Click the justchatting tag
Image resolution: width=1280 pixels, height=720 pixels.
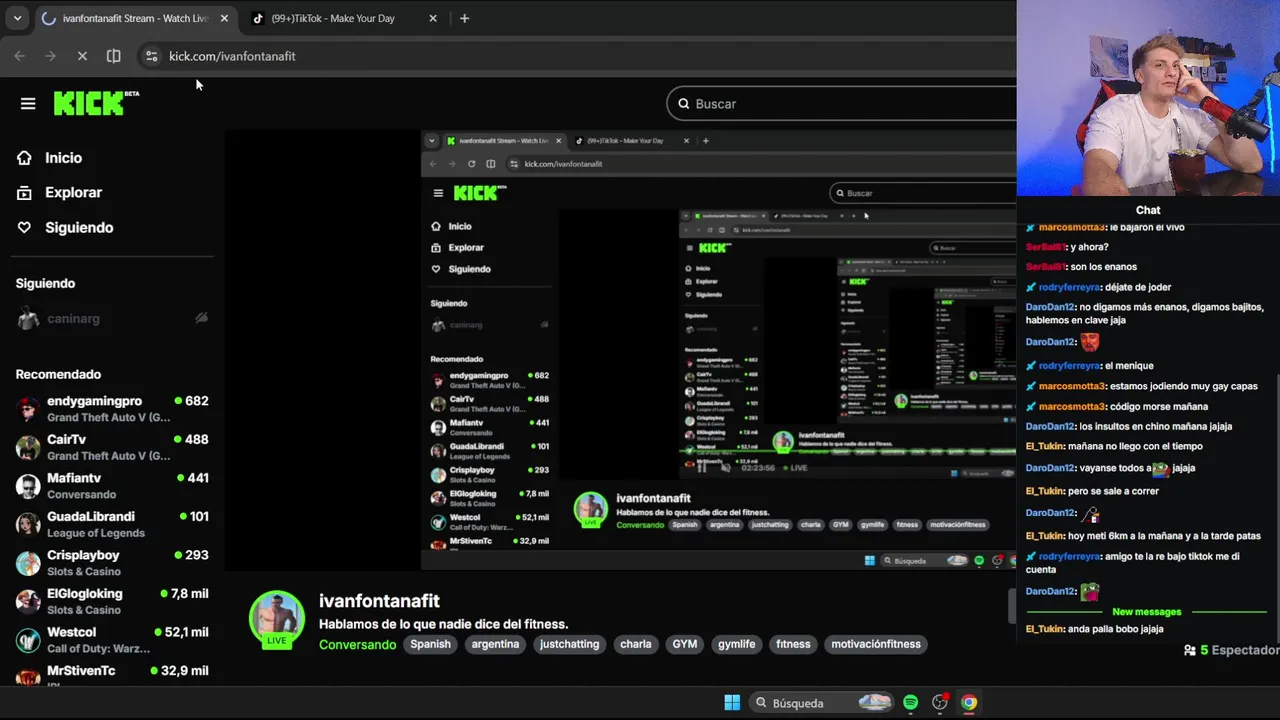(x=569, y=644)
